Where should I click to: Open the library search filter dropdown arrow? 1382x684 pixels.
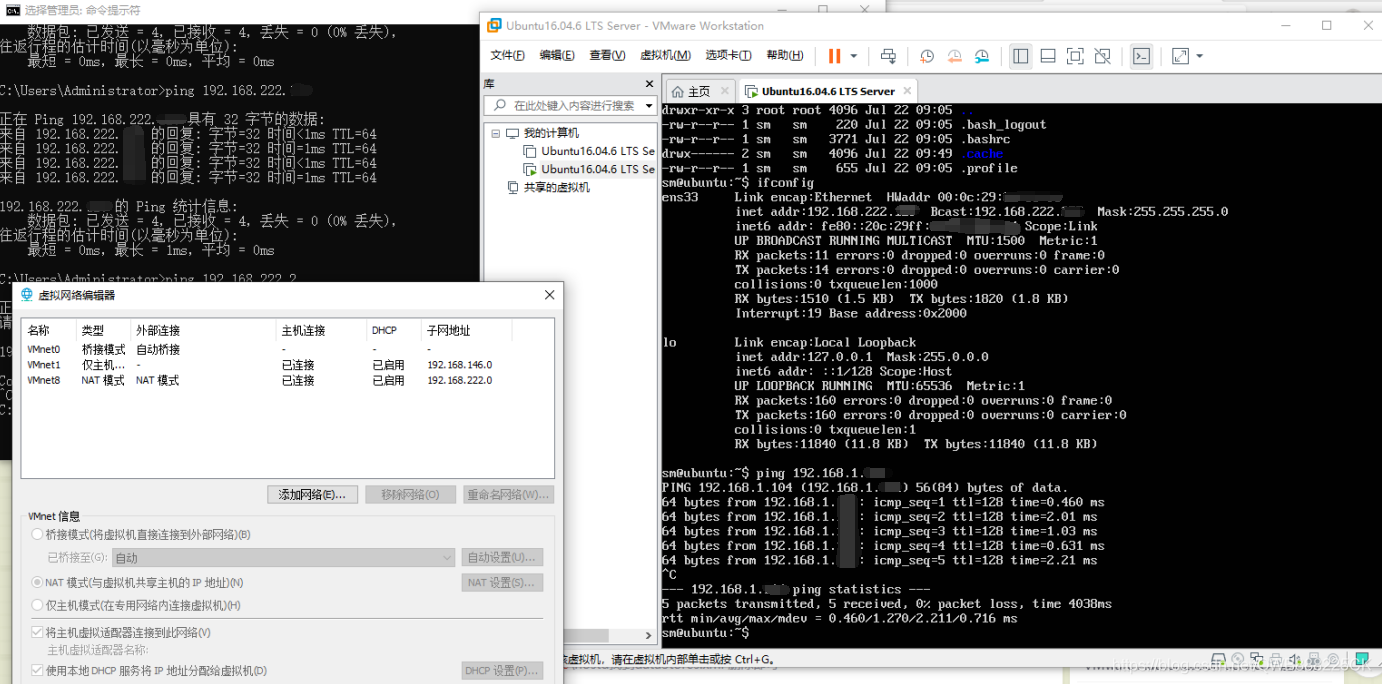pos(649,105)
